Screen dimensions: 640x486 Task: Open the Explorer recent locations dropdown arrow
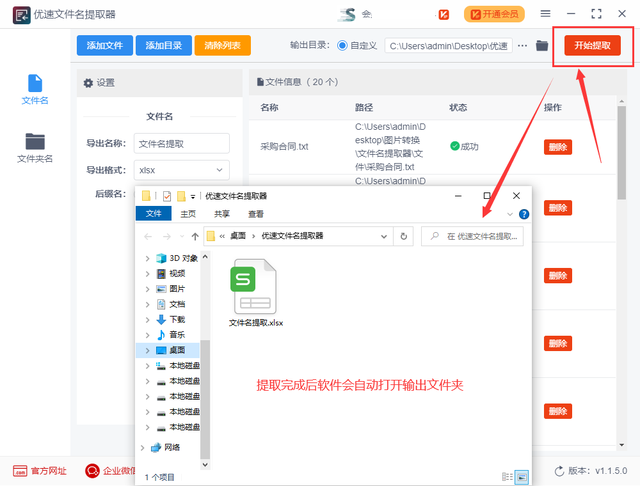coord(182,236)
